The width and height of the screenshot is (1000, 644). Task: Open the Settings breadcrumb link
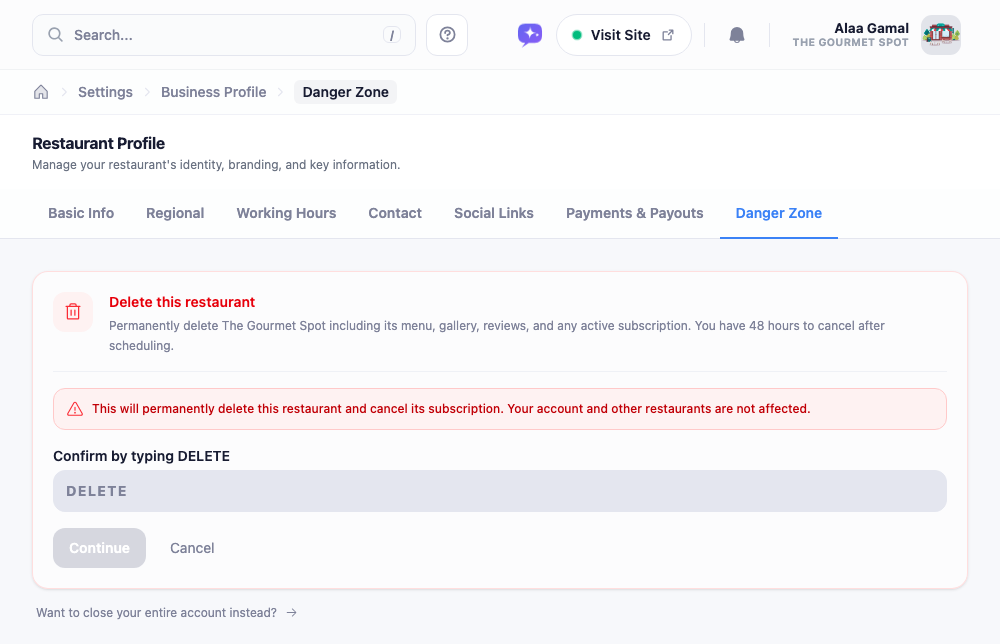(x=105, y=92)
